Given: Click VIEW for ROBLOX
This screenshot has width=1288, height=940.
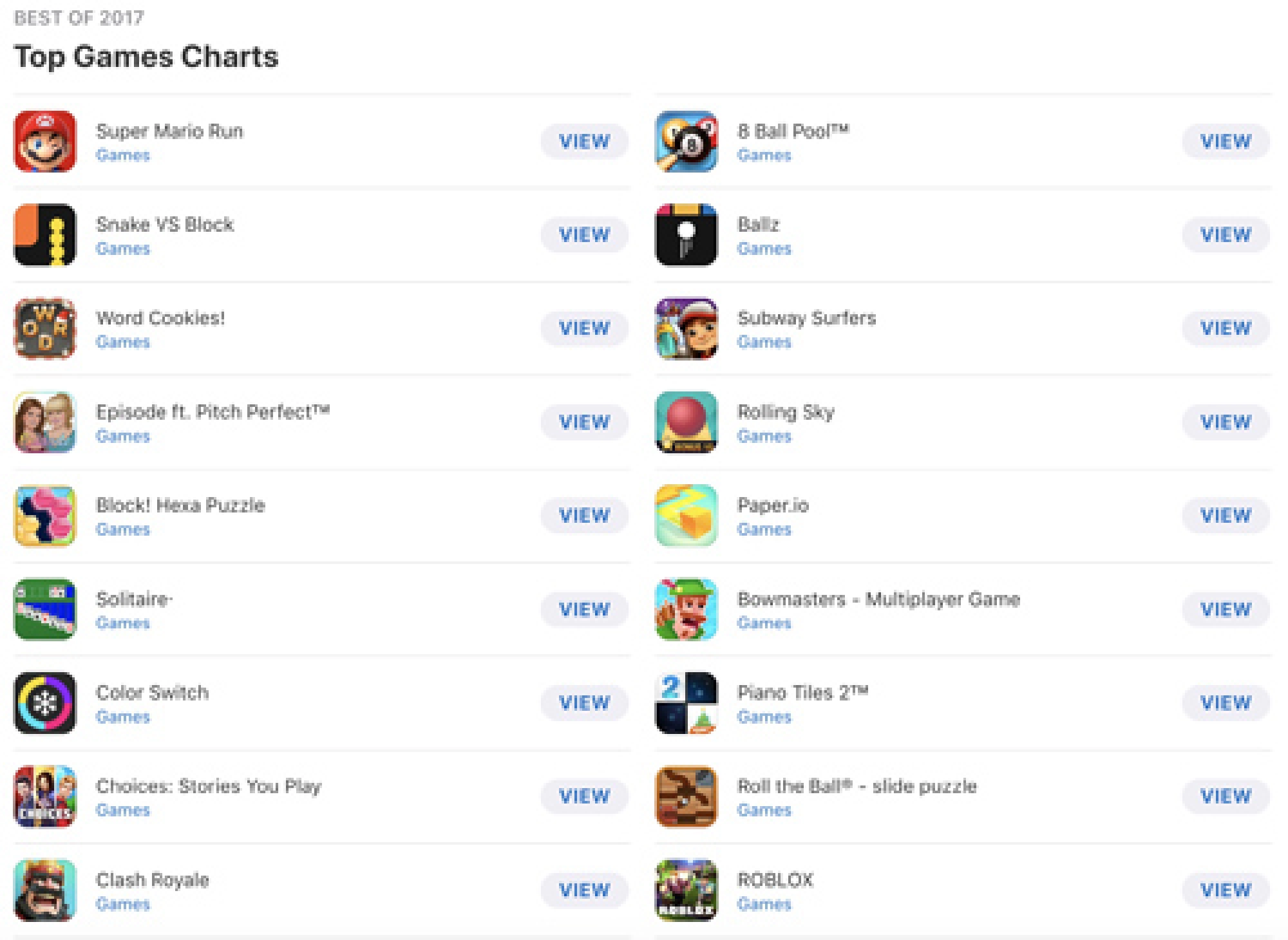Looking at the screenshot, I should click(1225, 890).
